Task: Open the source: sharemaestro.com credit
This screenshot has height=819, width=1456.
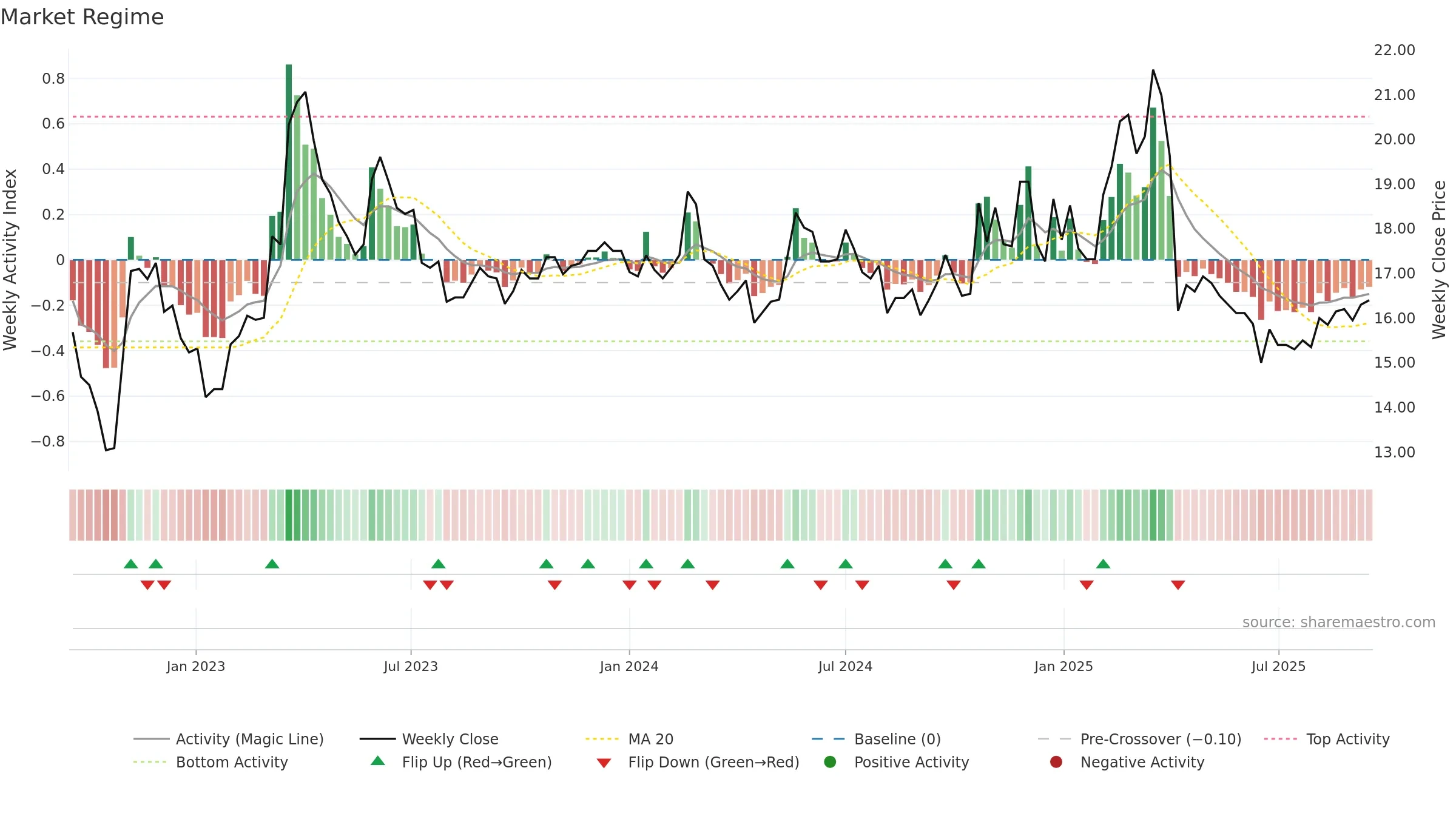Action: coord(1339,622)
